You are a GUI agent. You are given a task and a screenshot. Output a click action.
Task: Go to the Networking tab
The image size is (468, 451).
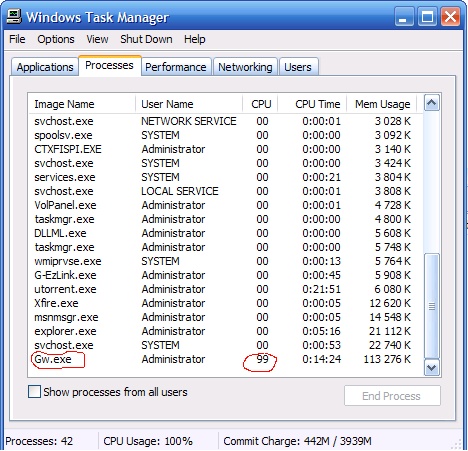[245, 67]
